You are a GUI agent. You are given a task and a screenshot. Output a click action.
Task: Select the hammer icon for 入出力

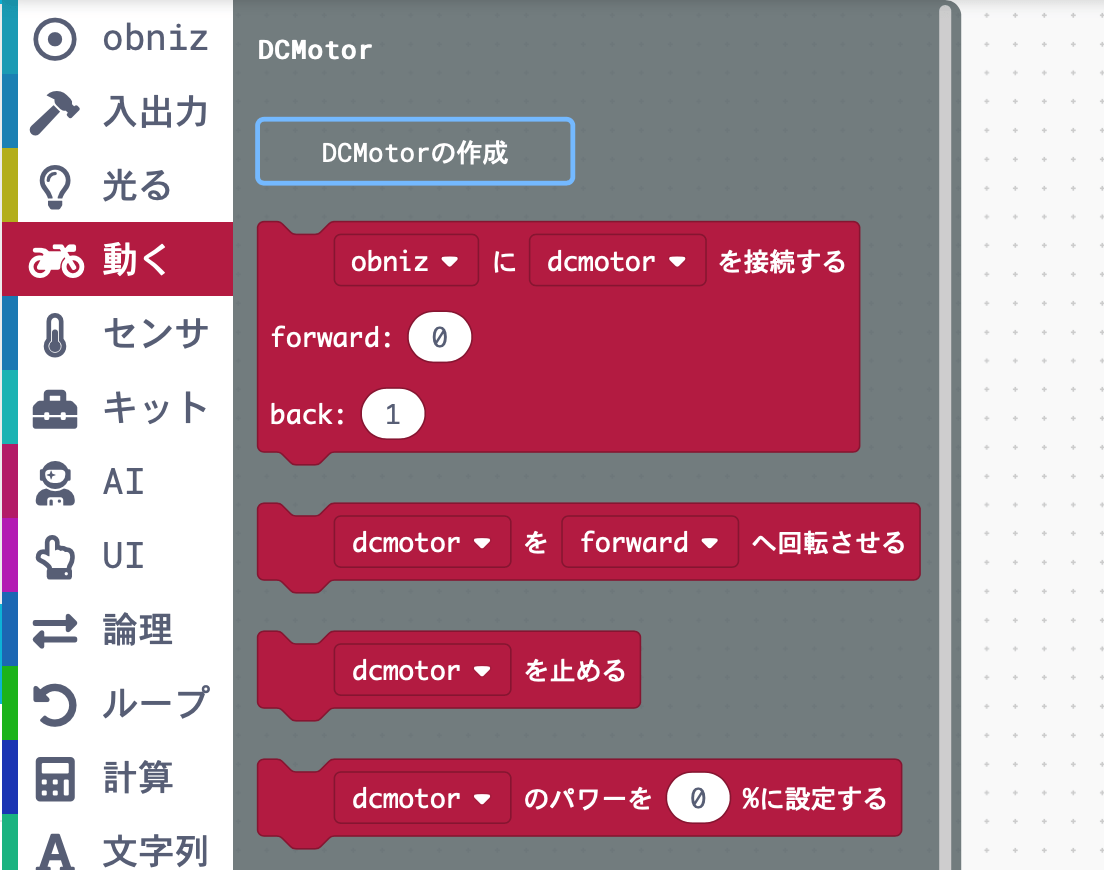(x=55, y=111)
